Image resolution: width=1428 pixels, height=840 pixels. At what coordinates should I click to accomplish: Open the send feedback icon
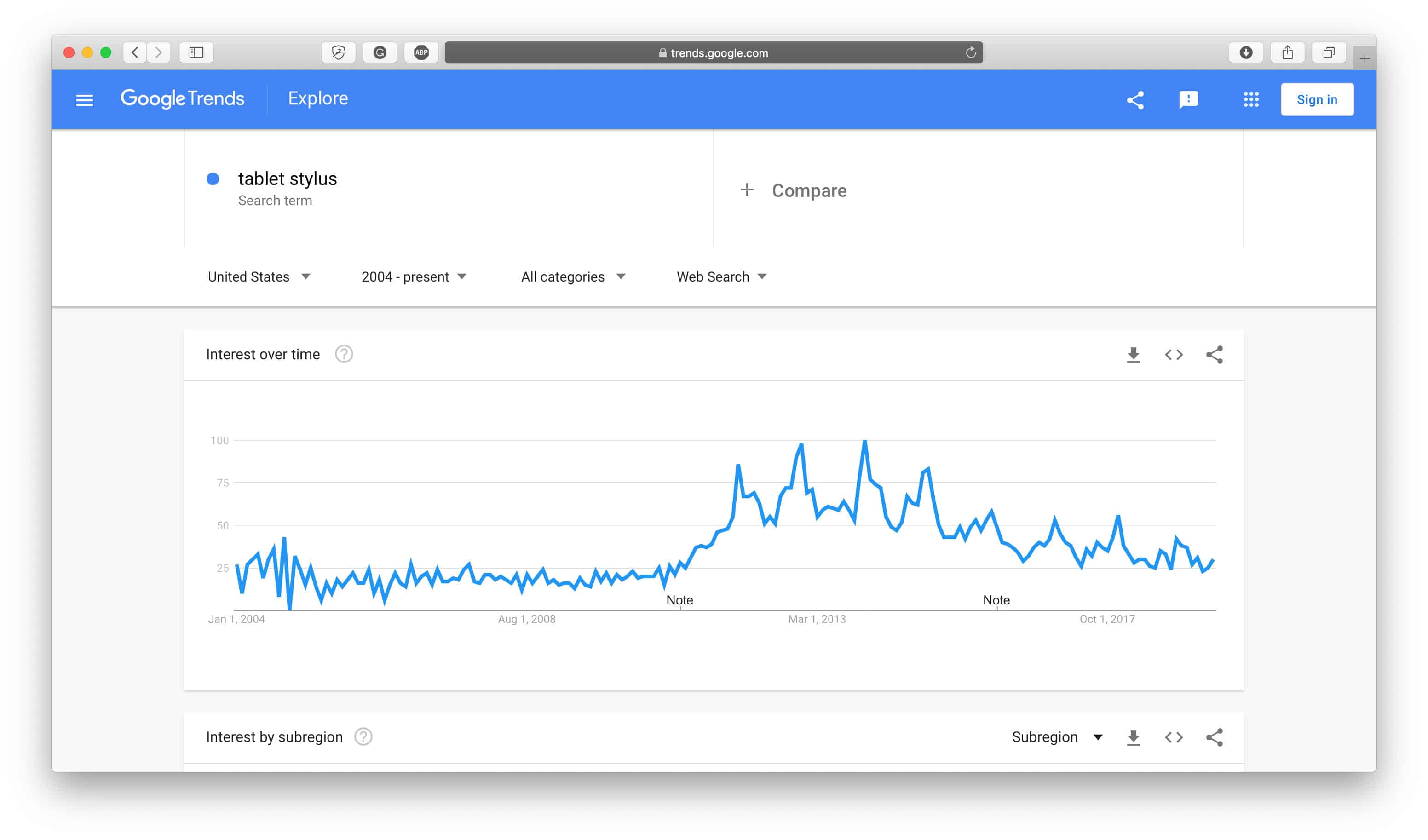[x=1188, y=100]
